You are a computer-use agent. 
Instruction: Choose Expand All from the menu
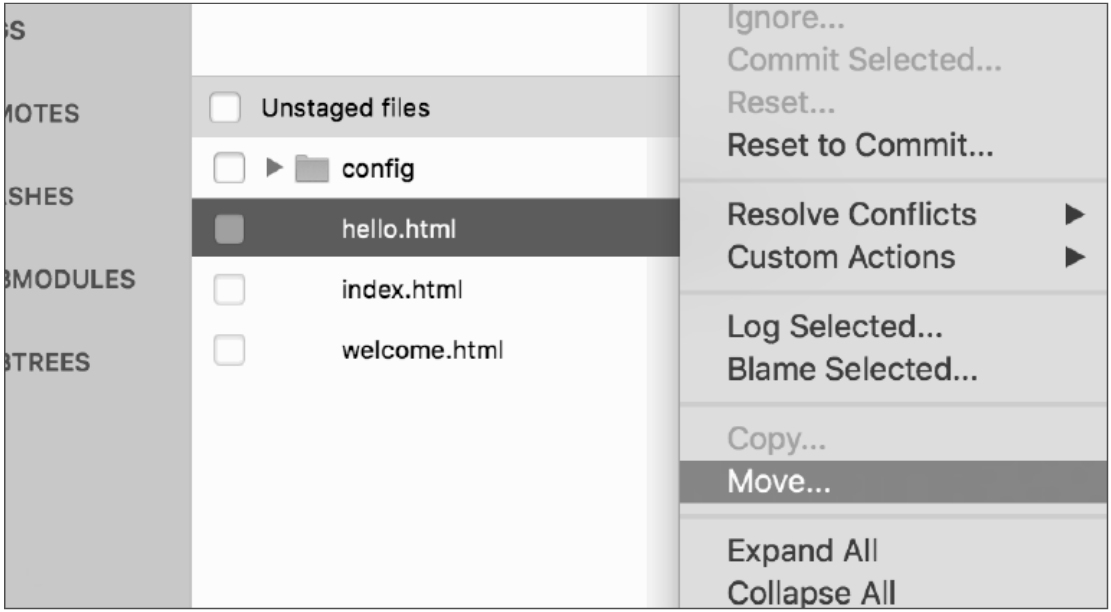coord(802,551)
